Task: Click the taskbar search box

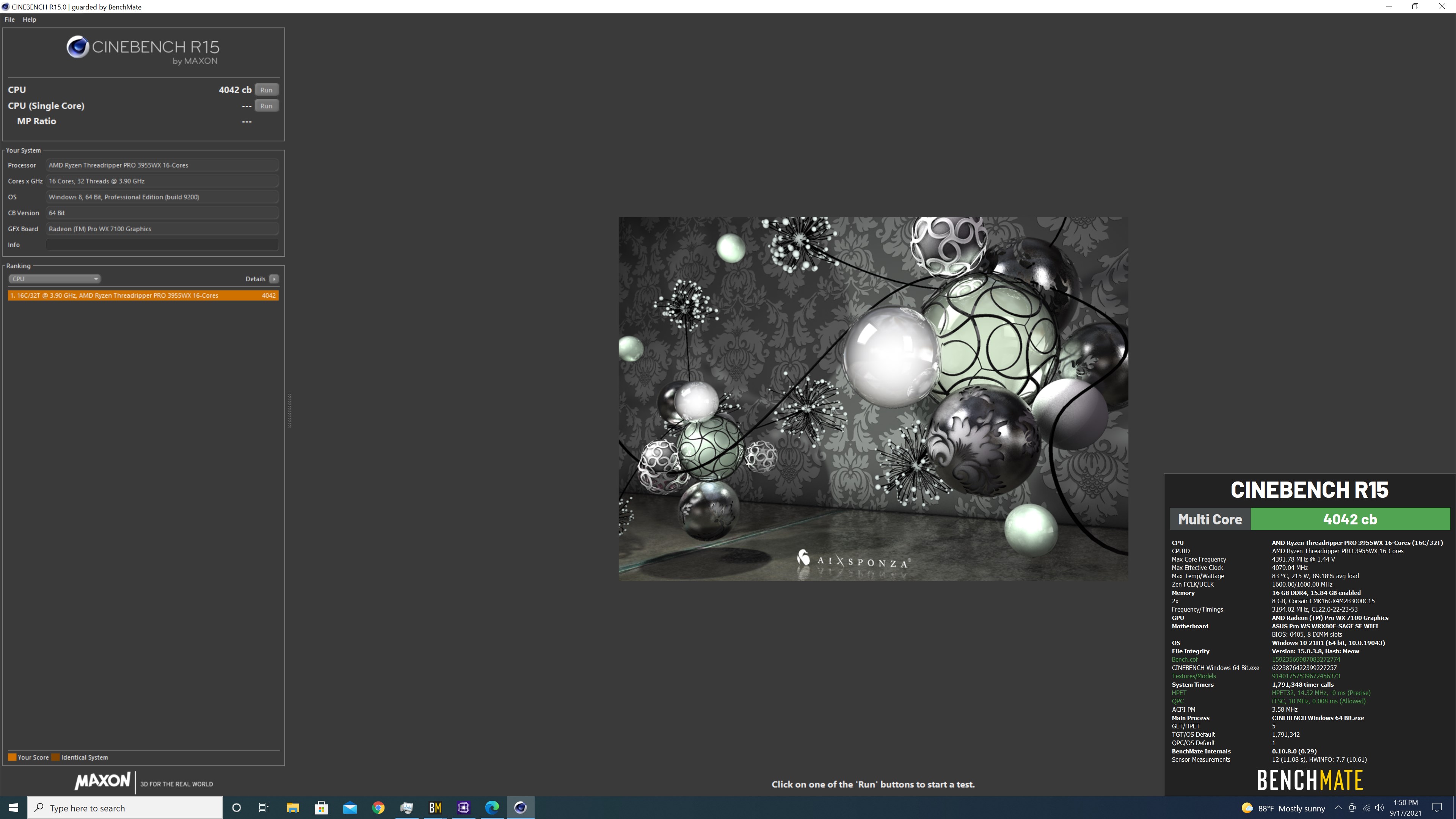Action: (x=125, y=808)
